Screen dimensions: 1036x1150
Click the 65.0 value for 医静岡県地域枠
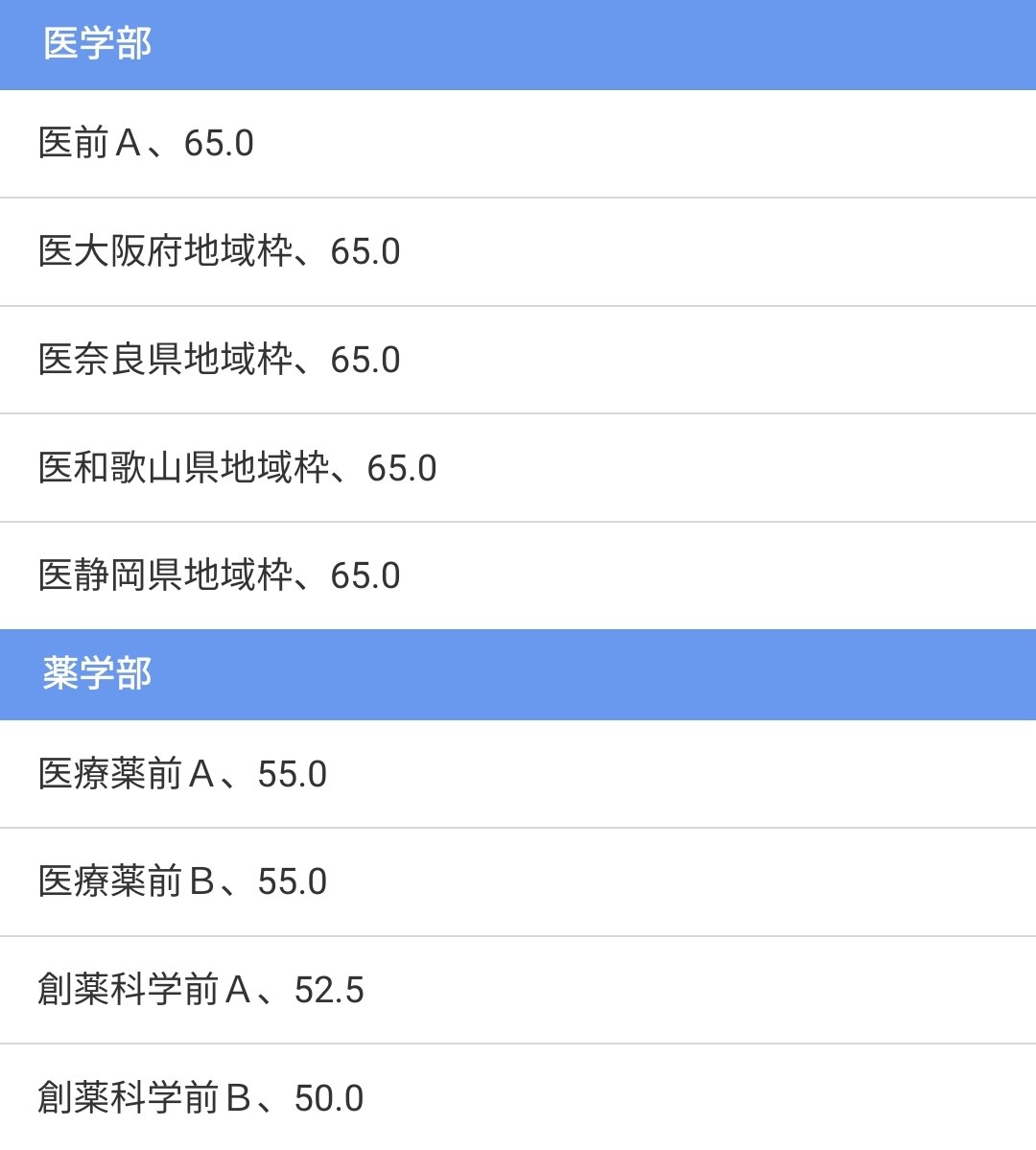click(365, 575)
